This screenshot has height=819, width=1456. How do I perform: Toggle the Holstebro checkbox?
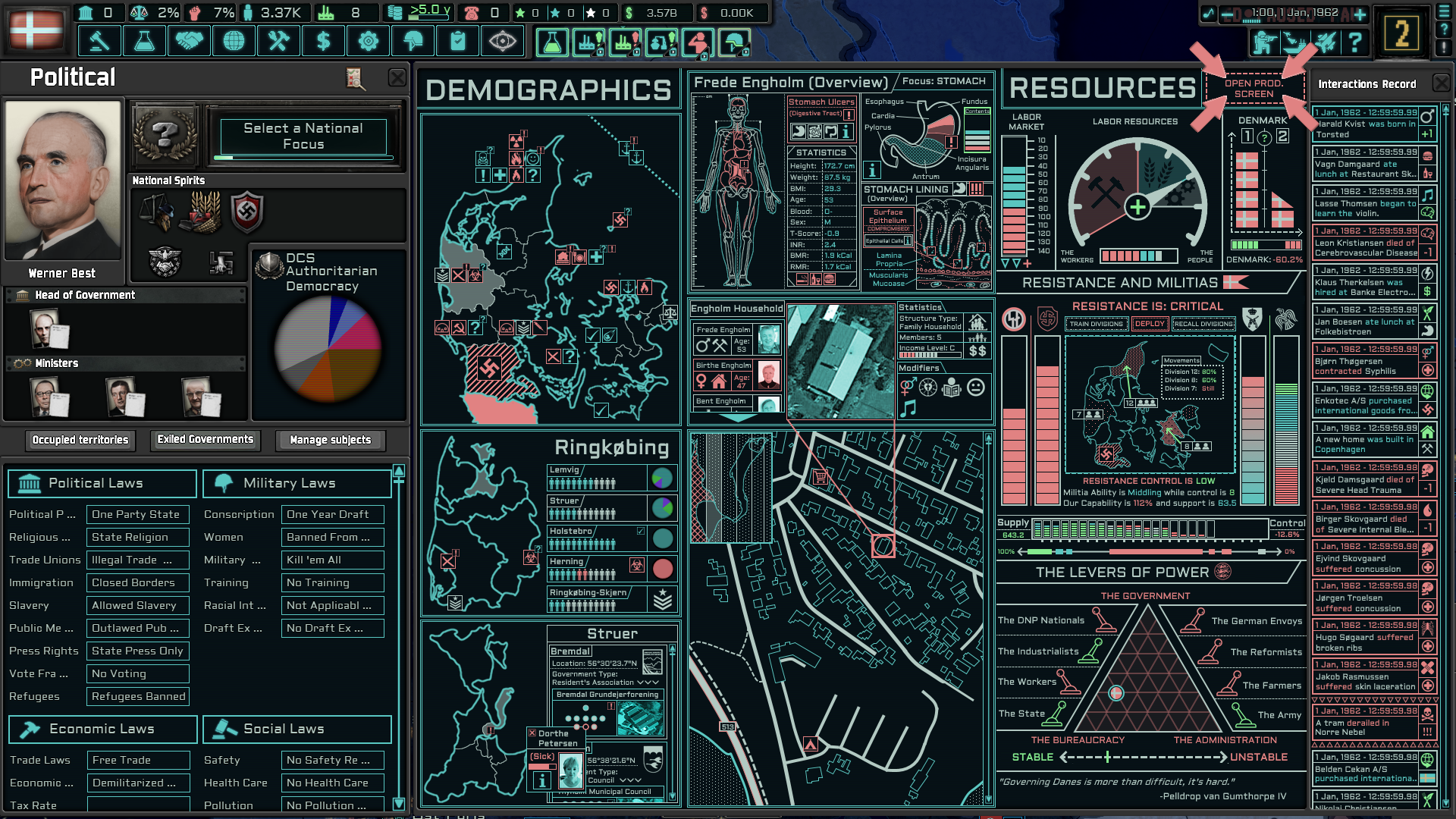click(641, 531)
